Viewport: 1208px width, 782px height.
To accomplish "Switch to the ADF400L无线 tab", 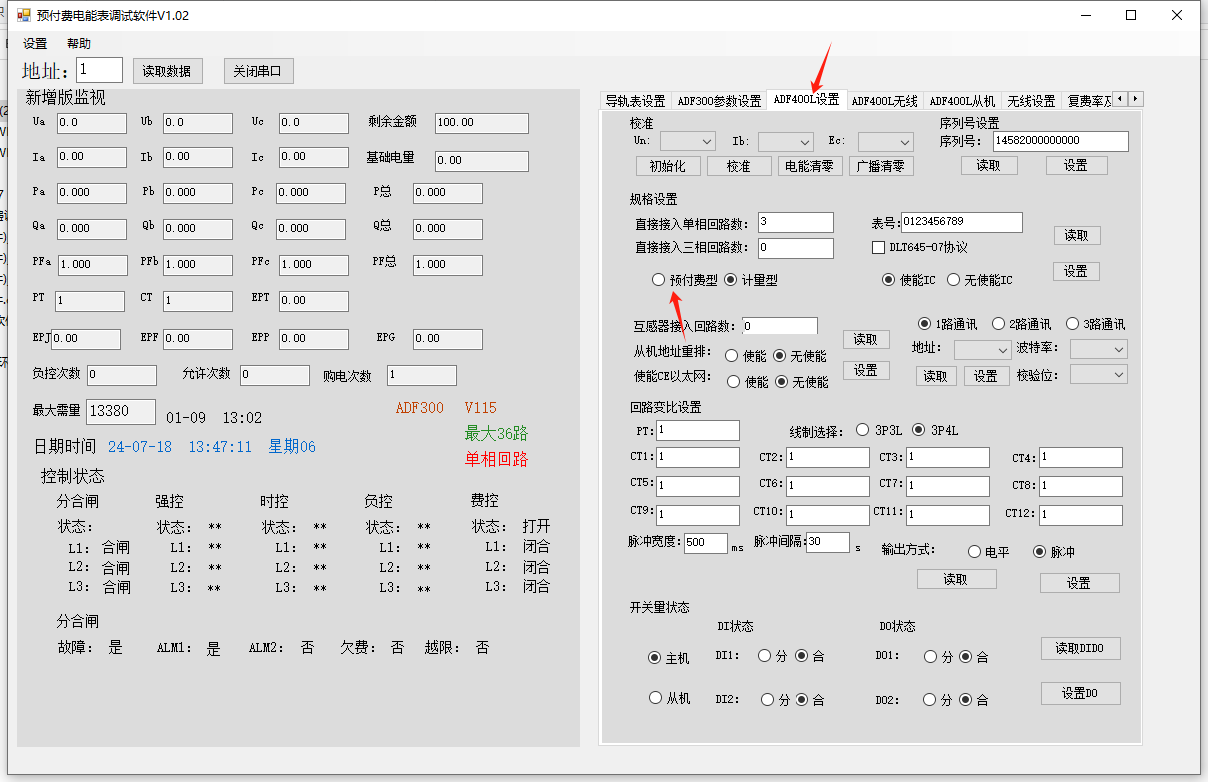I will (884, 101).
